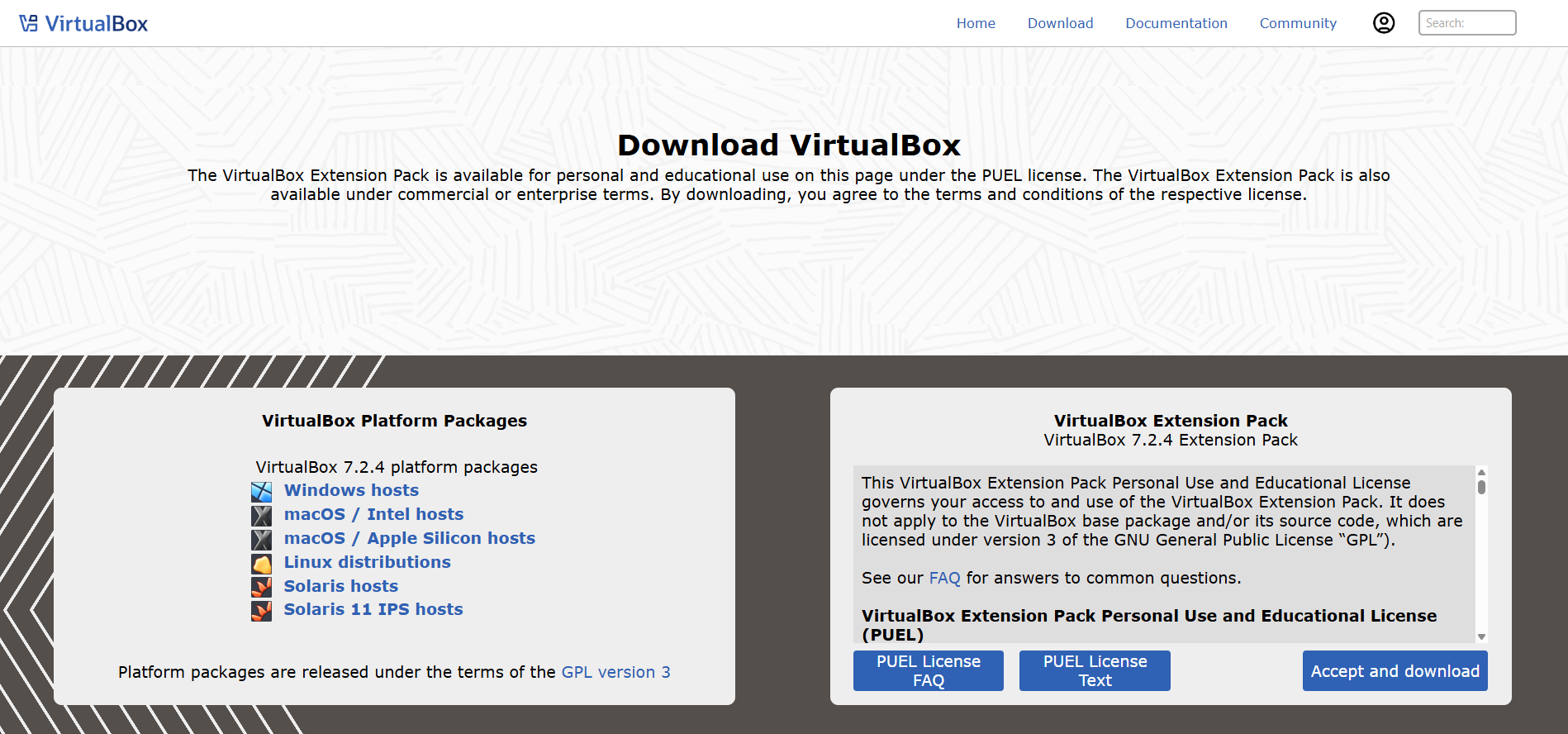
Task: Click the Solaris 11 IPS hosts icon
Action: click(x=262, y=611)
